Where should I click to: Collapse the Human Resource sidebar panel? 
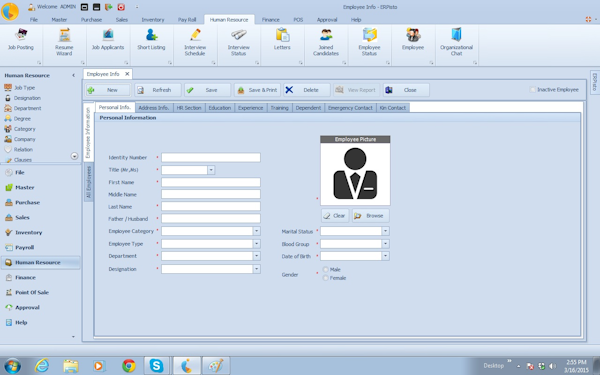pyautogui.click(x=73, y=75)
